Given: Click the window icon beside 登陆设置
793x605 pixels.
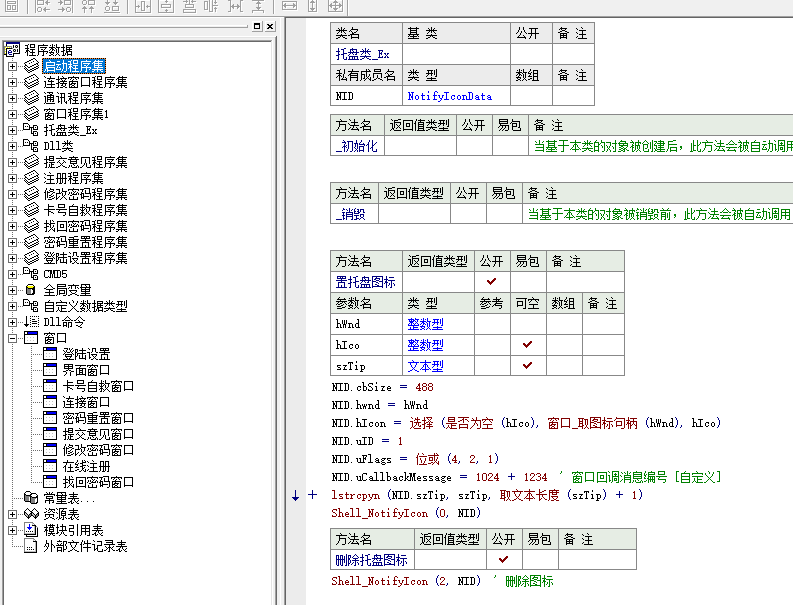Looking at the screenshot, I should [x=50, y=354].
